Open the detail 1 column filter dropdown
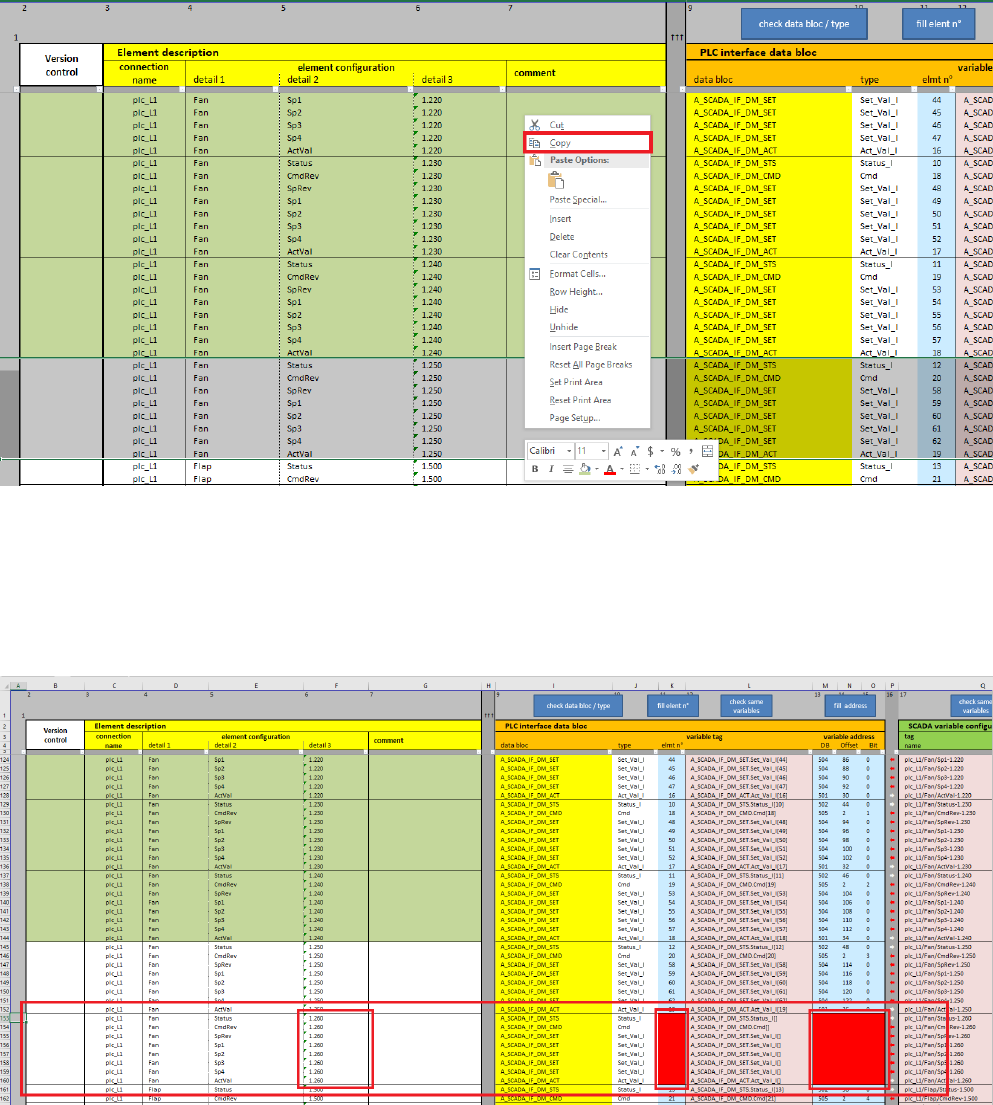 click(276, 89)
